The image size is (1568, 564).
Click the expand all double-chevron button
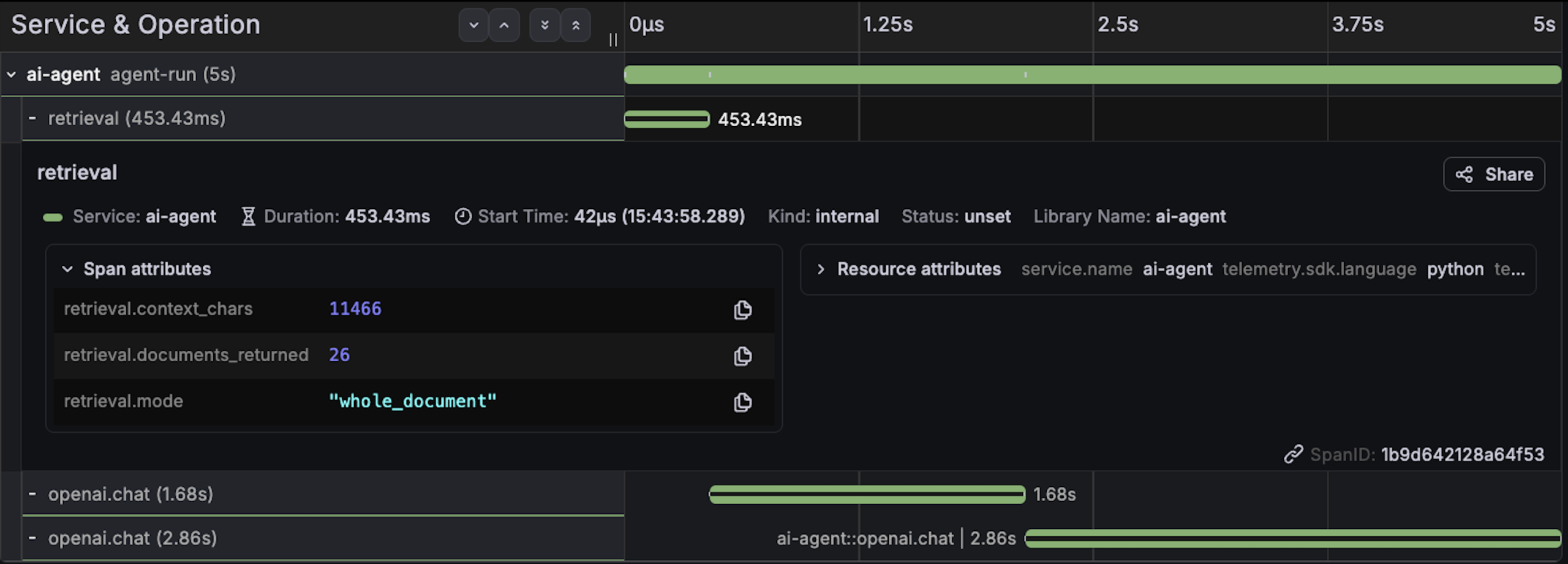click(545, 25)
